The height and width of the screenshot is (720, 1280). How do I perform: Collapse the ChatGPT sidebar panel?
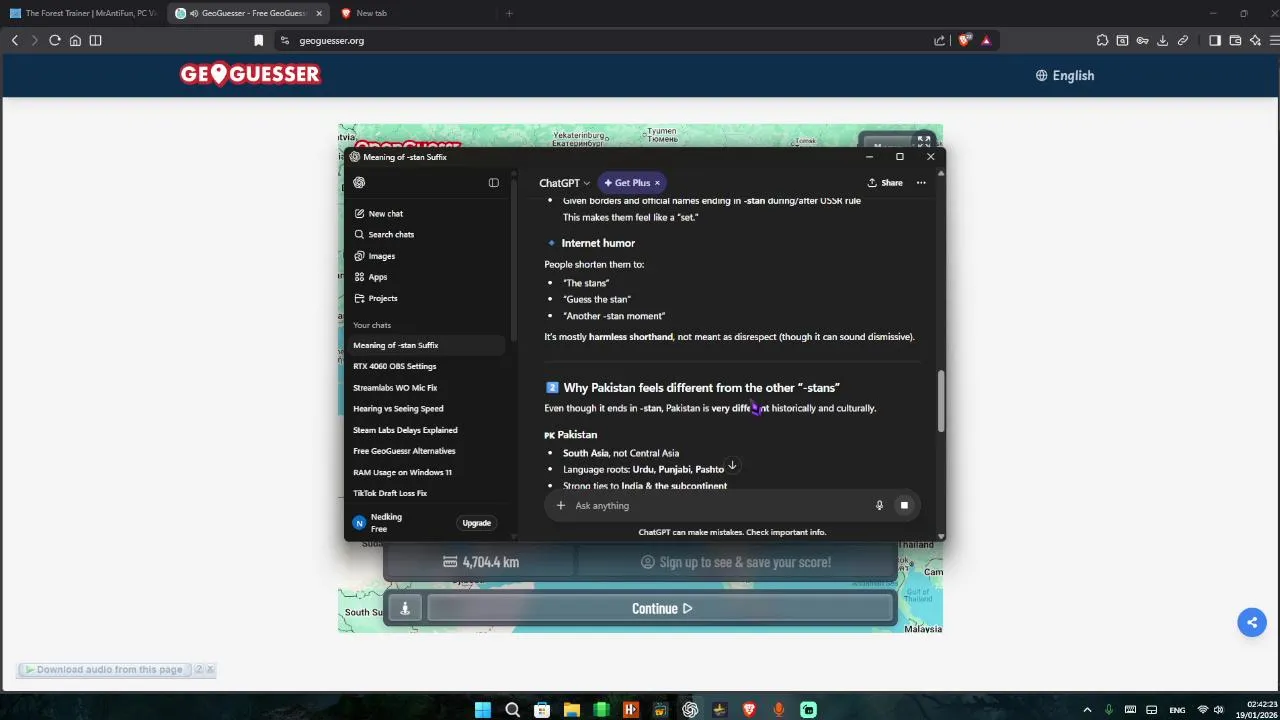coord(493,183)
